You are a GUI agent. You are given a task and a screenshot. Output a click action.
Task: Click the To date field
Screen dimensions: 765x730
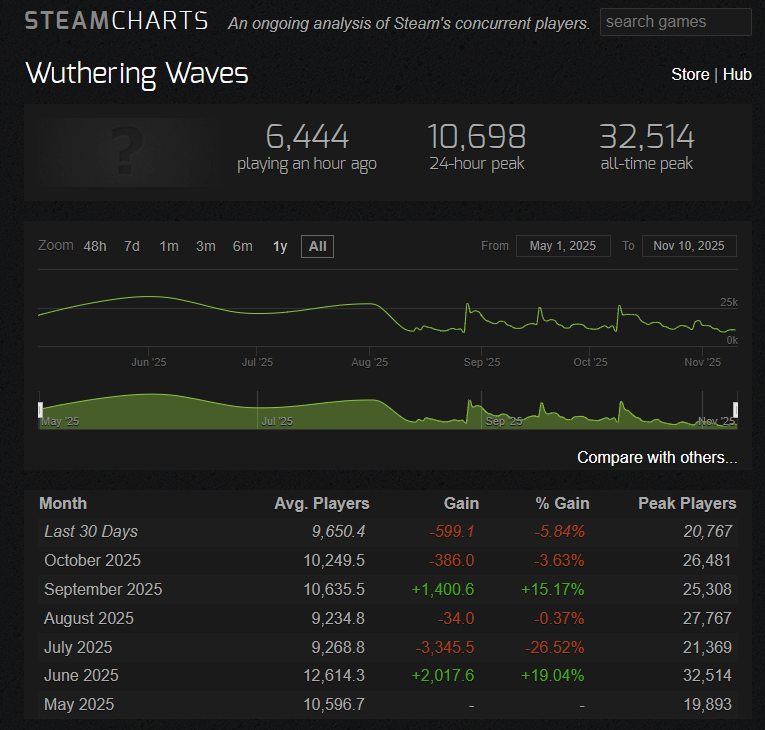(x=689, y=246)
